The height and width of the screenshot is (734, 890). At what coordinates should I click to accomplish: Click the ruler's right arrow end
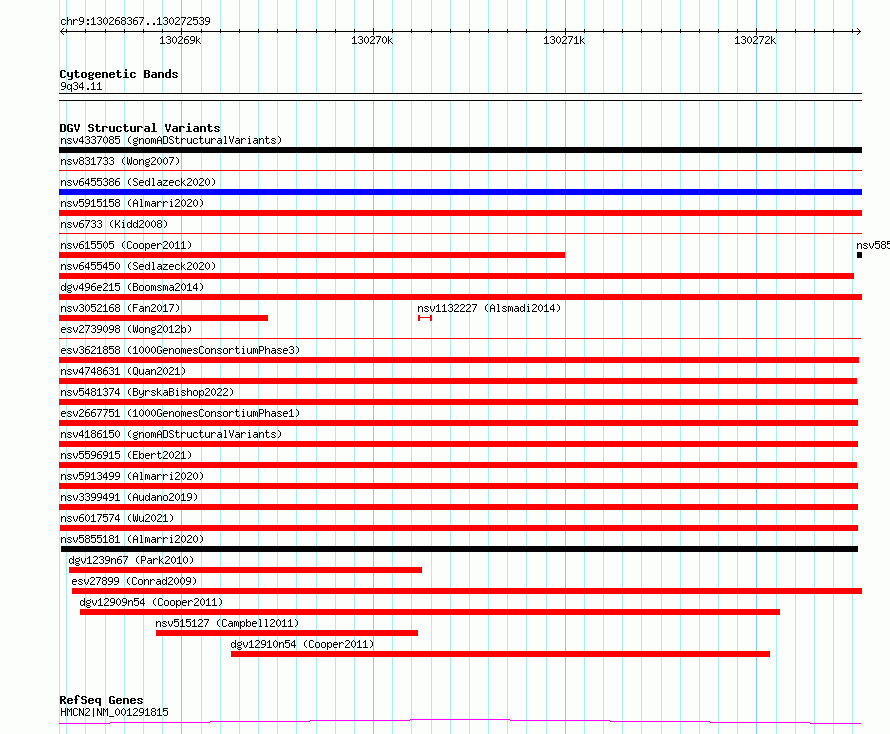click(858, 31)
